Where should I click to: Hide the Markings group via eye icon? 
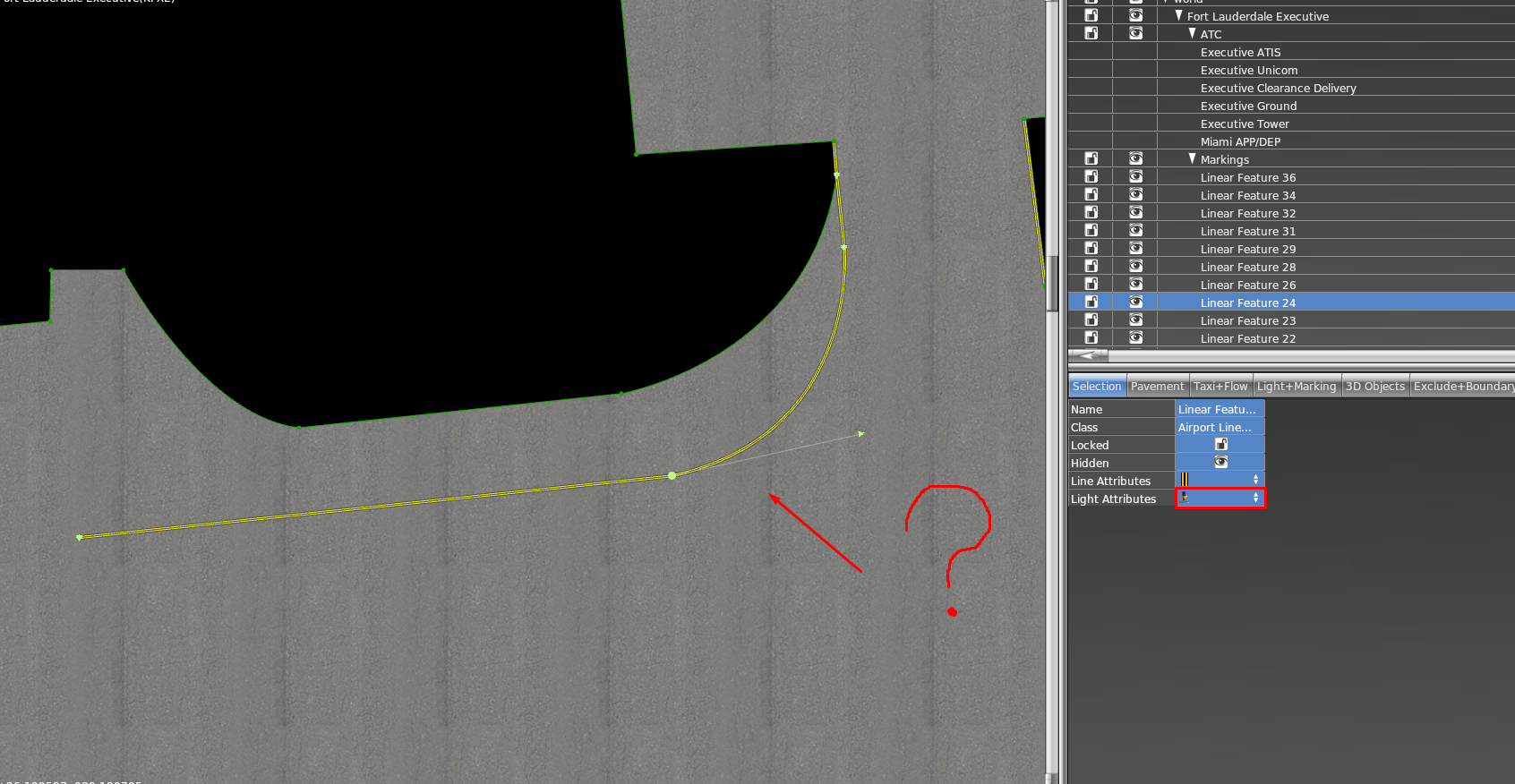click(1135, 158)
